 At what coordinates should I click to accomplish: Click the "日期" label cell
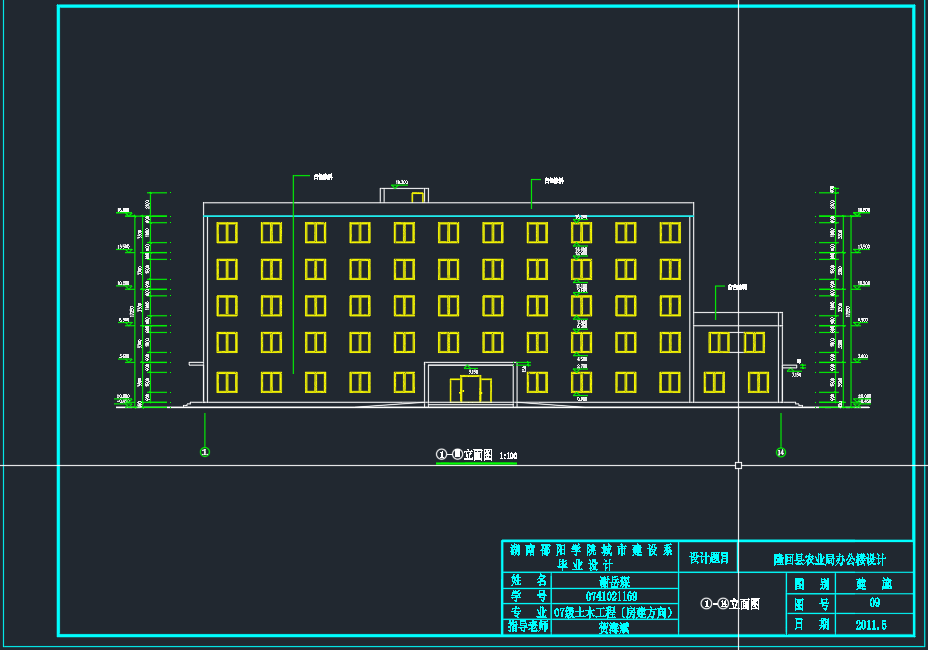click(811, 624)
